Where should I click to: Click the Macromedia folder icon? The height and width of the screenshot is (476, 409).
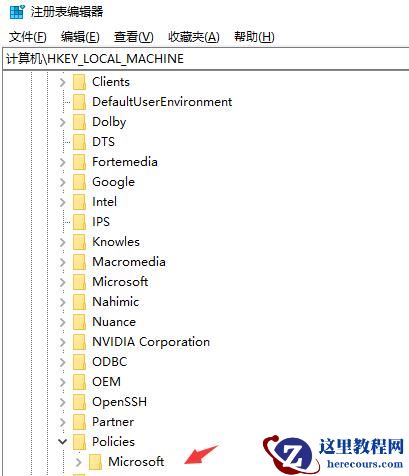79,262
